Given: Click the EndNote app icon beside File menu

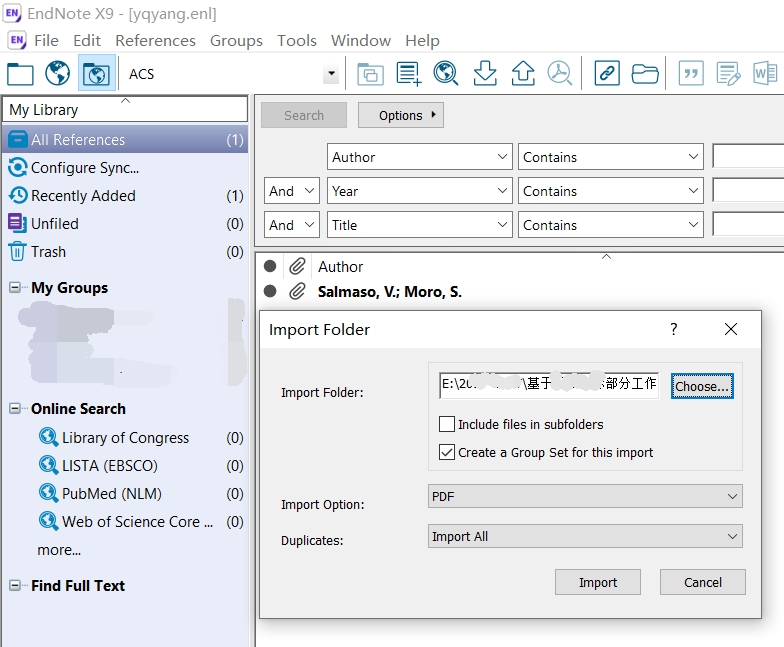Looking at the screenshot, I should 17,40.
